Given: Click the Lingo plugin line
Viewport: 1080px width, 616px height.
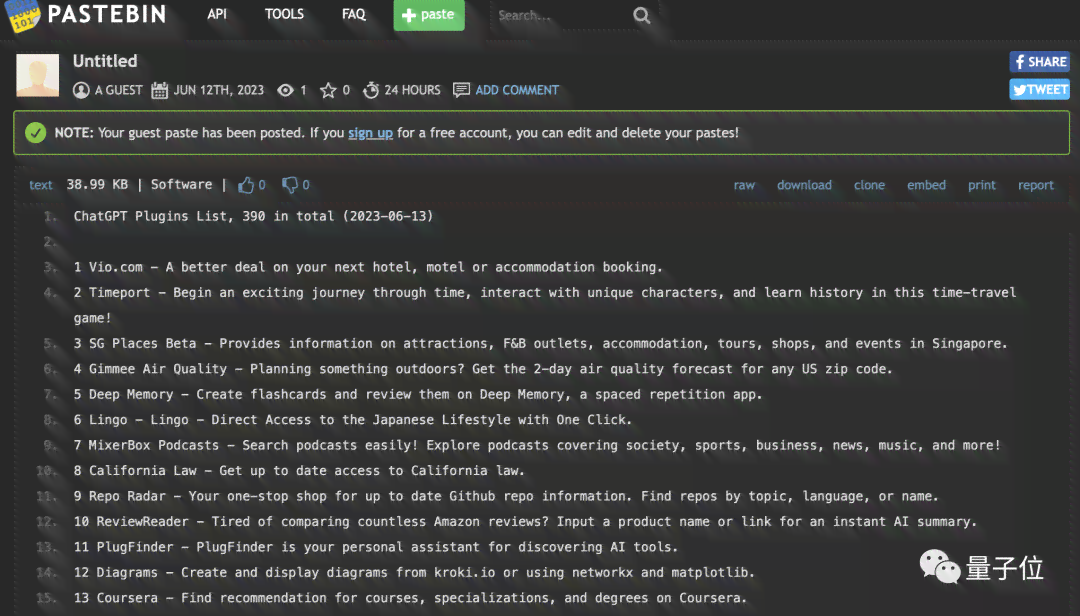Looking at the screenshot, I should click(353, 420).
